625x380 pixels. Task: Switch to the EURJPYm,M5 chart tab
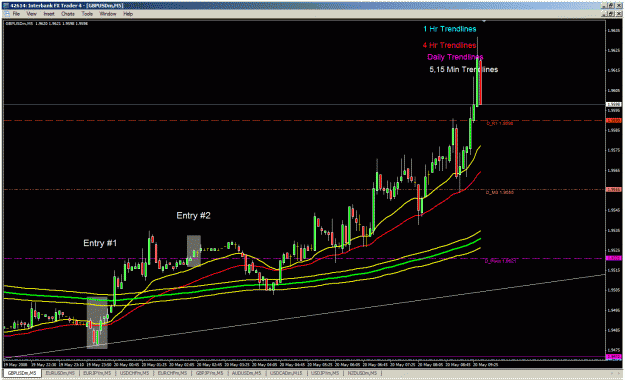97,373
